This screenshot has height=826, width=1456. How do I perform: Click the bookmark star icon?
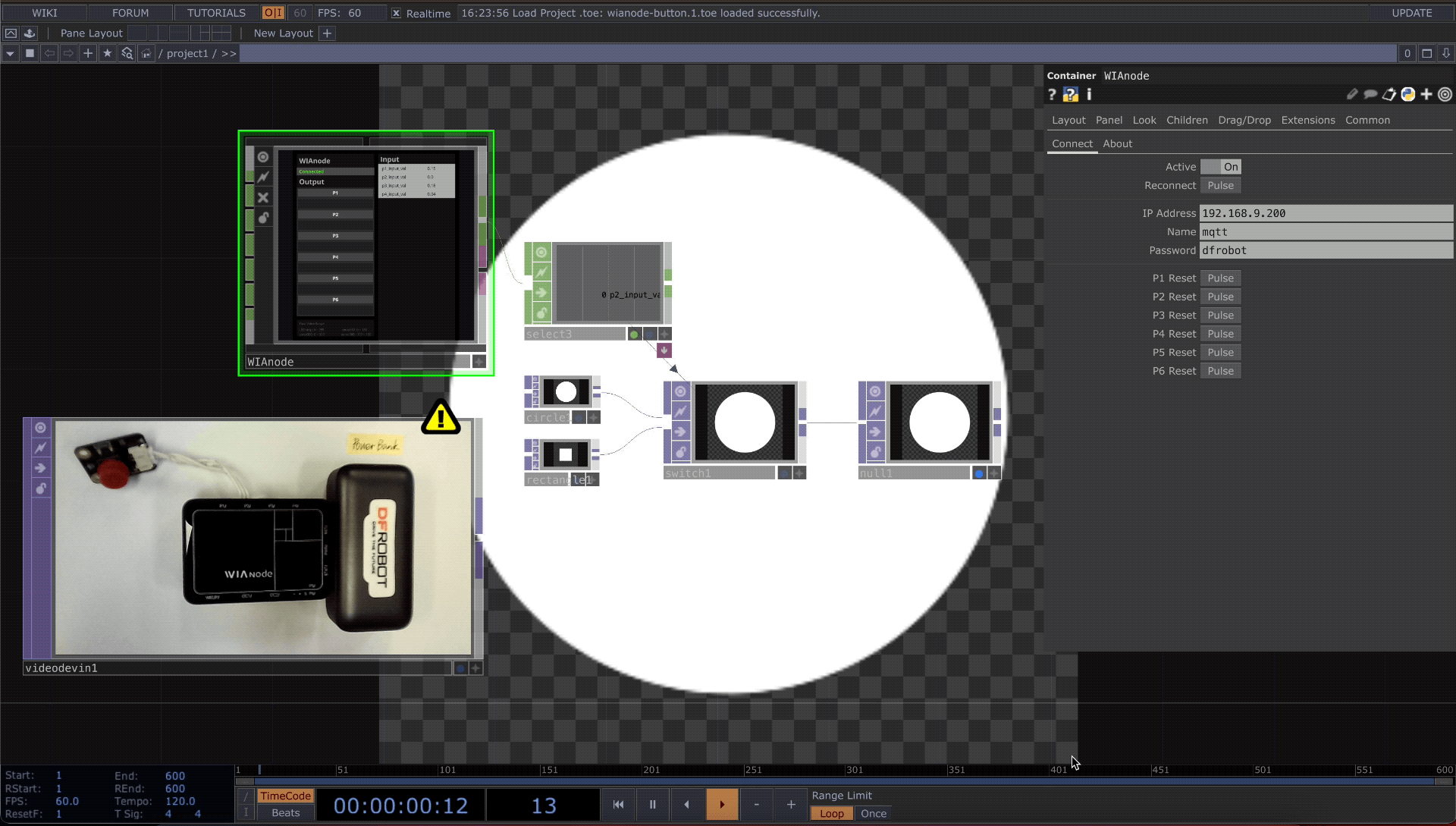pos(107,54)
